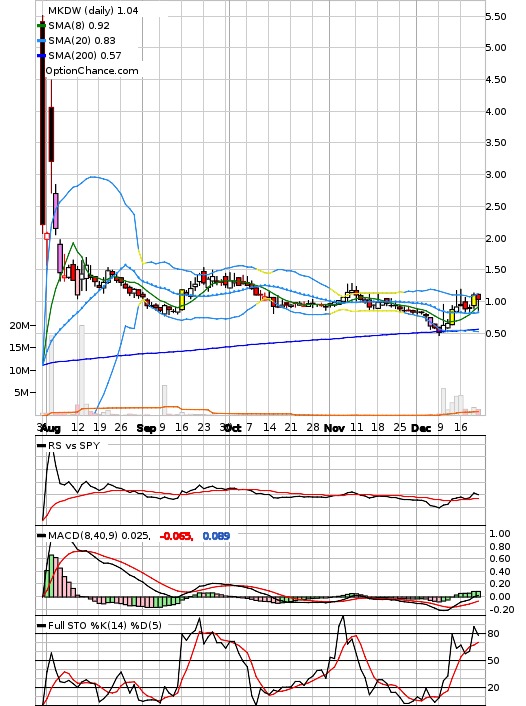This screenshot has height=706, width=526.
Task: Click the 0.80 label on MACD axis
Action: point(500,547)
